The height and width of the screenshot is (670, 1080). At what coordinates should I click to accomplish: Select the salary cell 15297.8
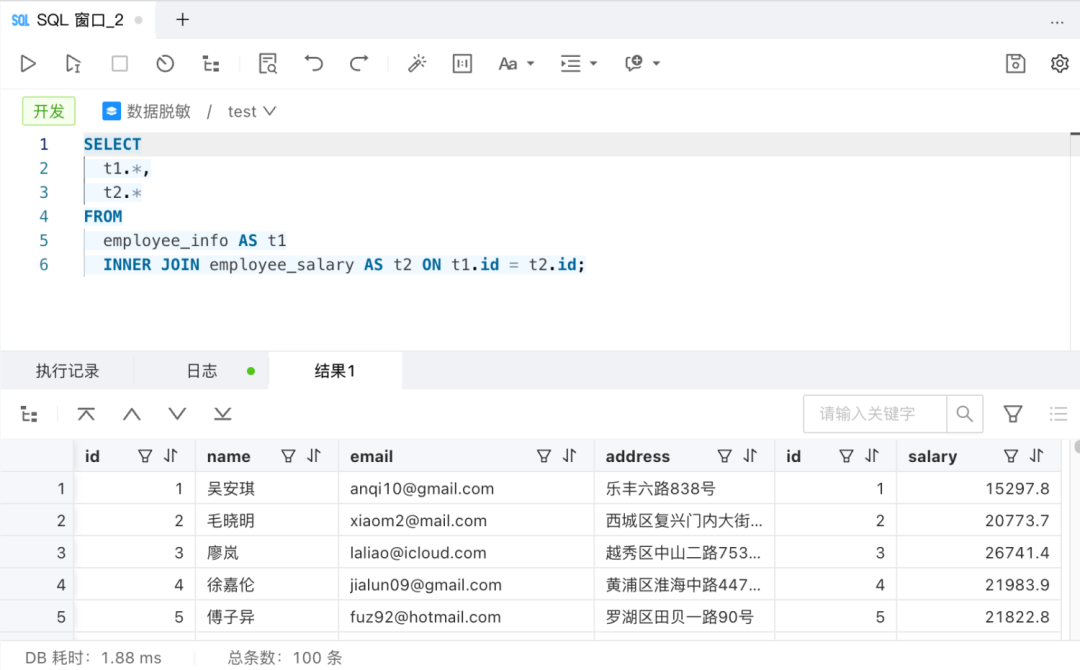coord(978,489)
